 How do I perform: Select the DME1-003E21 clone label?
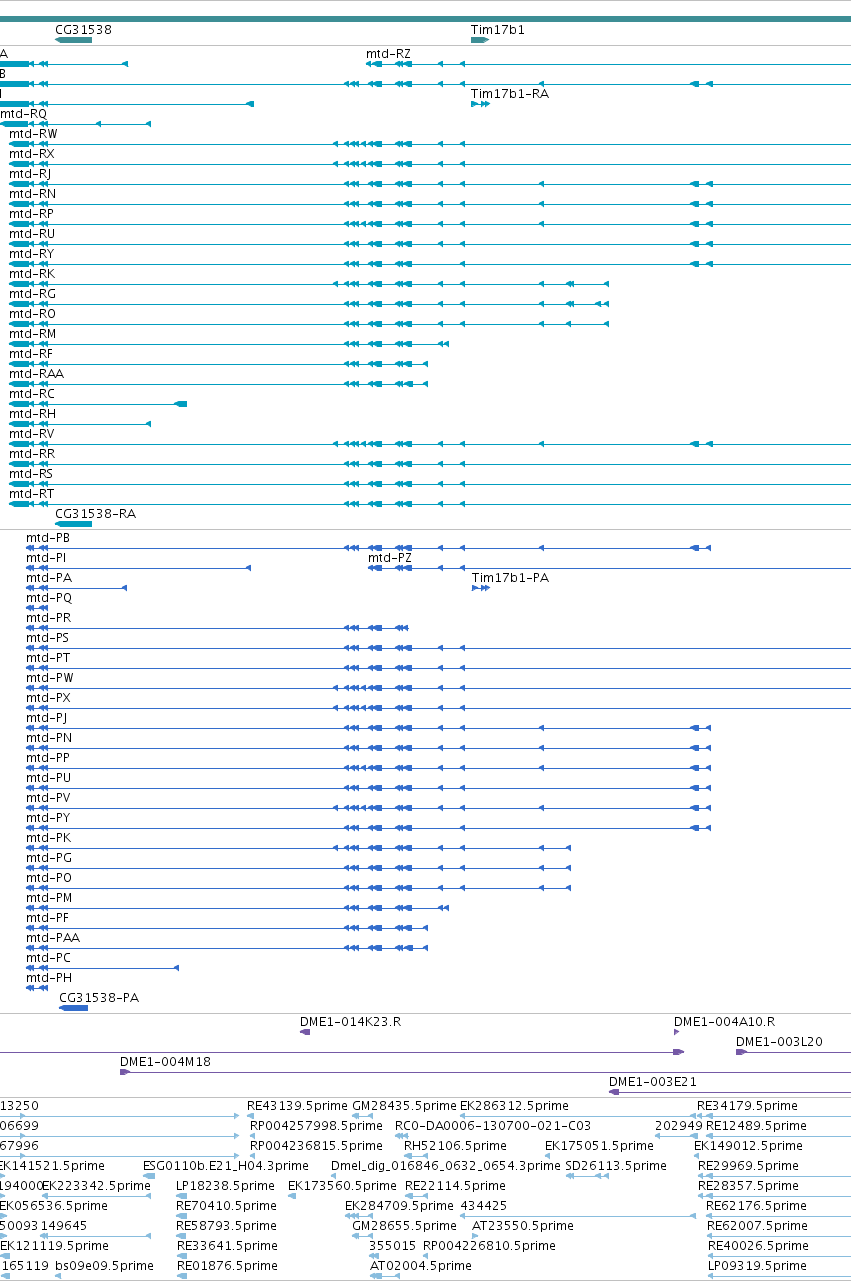pos(653,1082)
